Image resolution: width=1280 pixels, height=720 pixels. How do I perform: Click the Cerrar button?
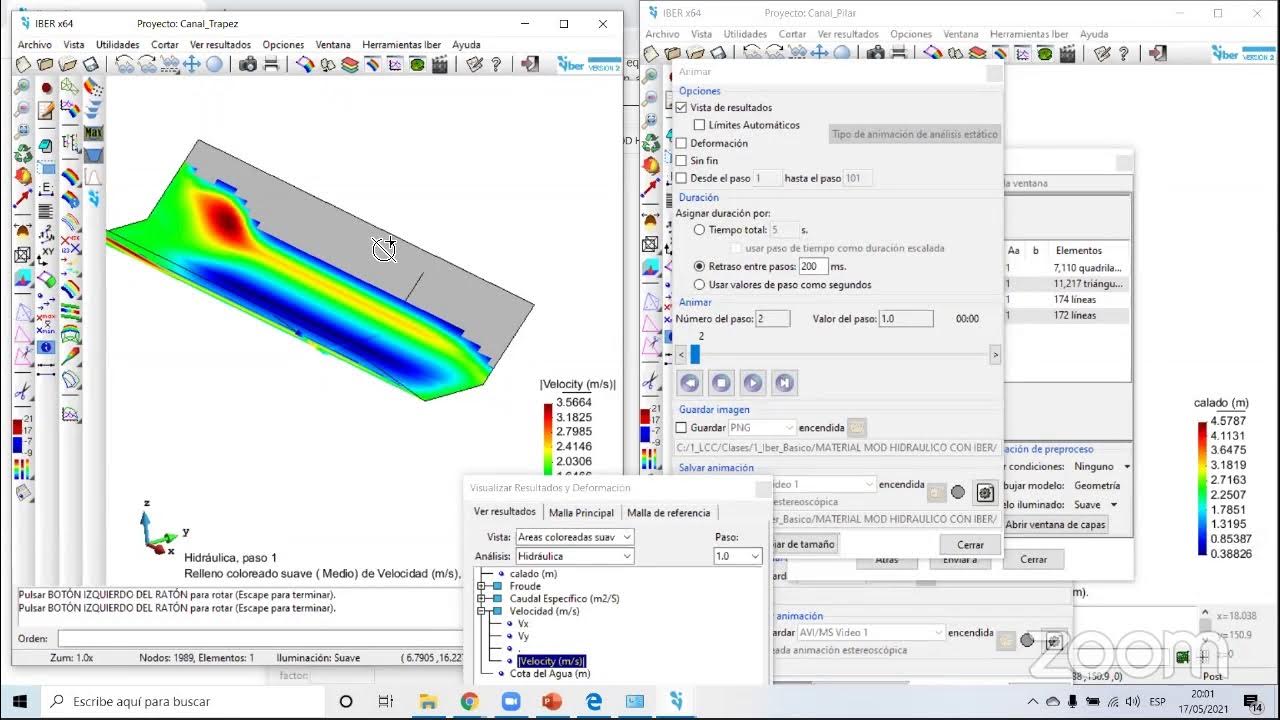(x=969, y=544)
